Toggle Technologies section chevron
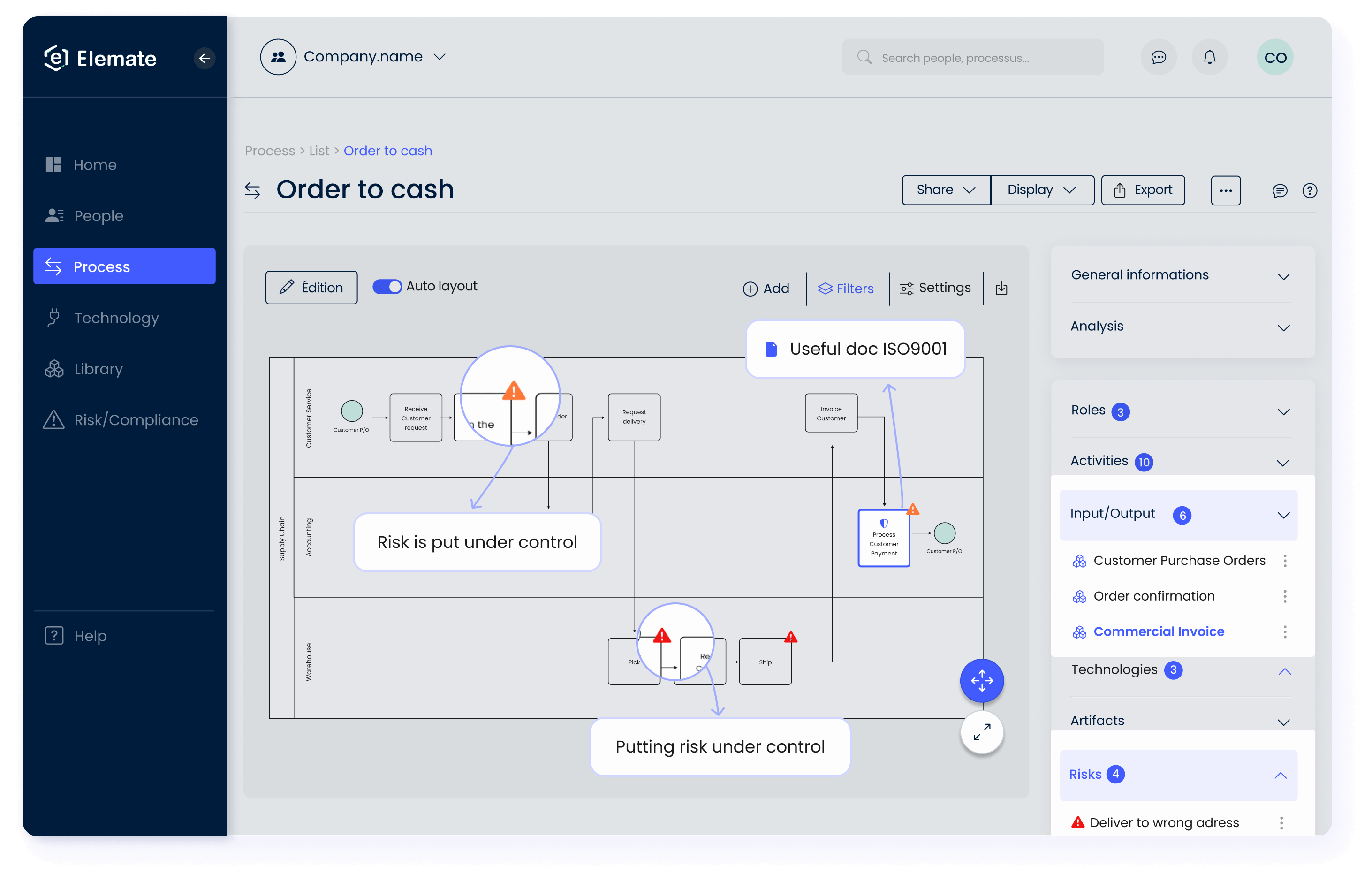 click(x=1284, y=671)
